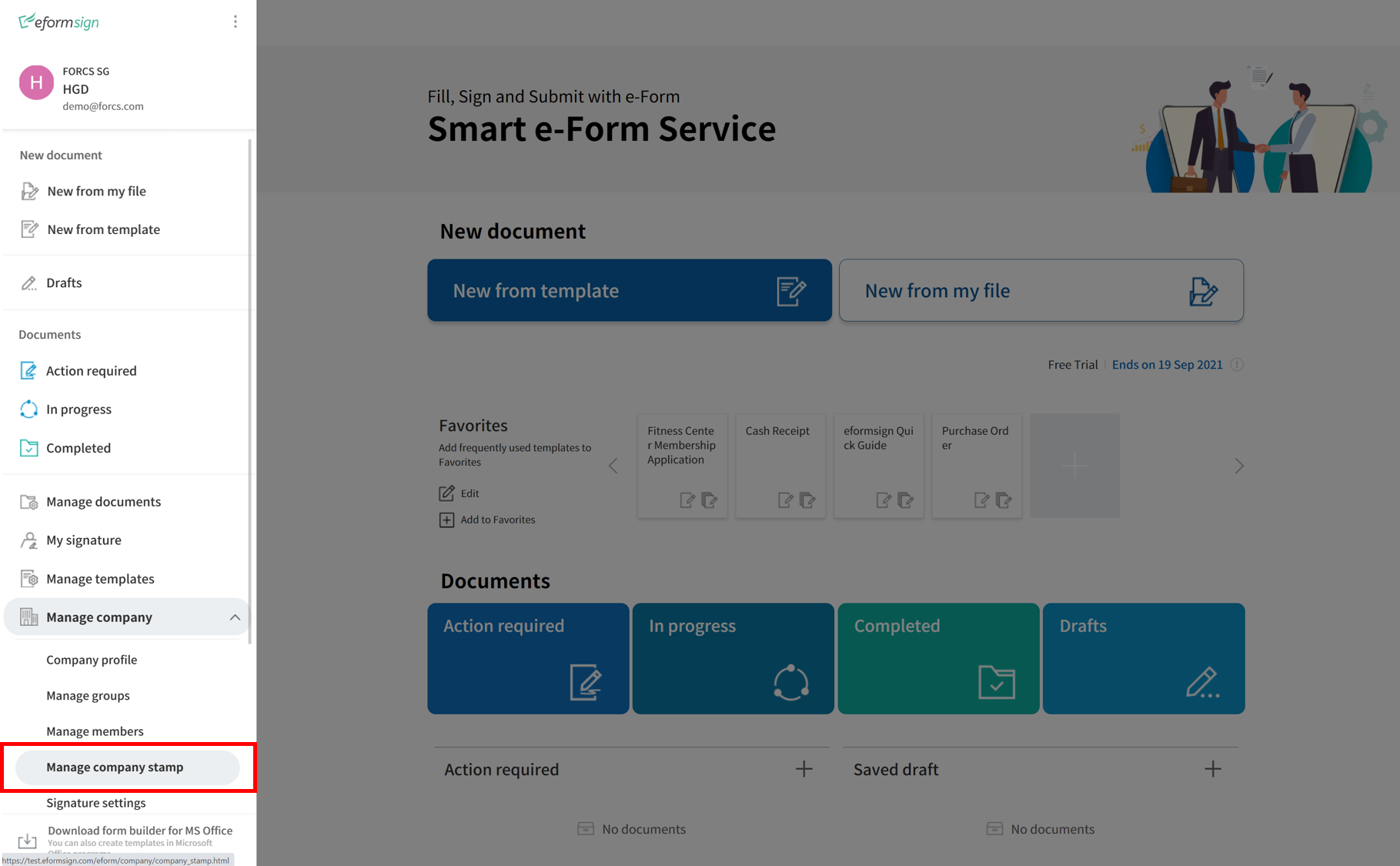Open the Drafts documents tile
This screenshot has width=1400, height=866.
[1144, 659]
